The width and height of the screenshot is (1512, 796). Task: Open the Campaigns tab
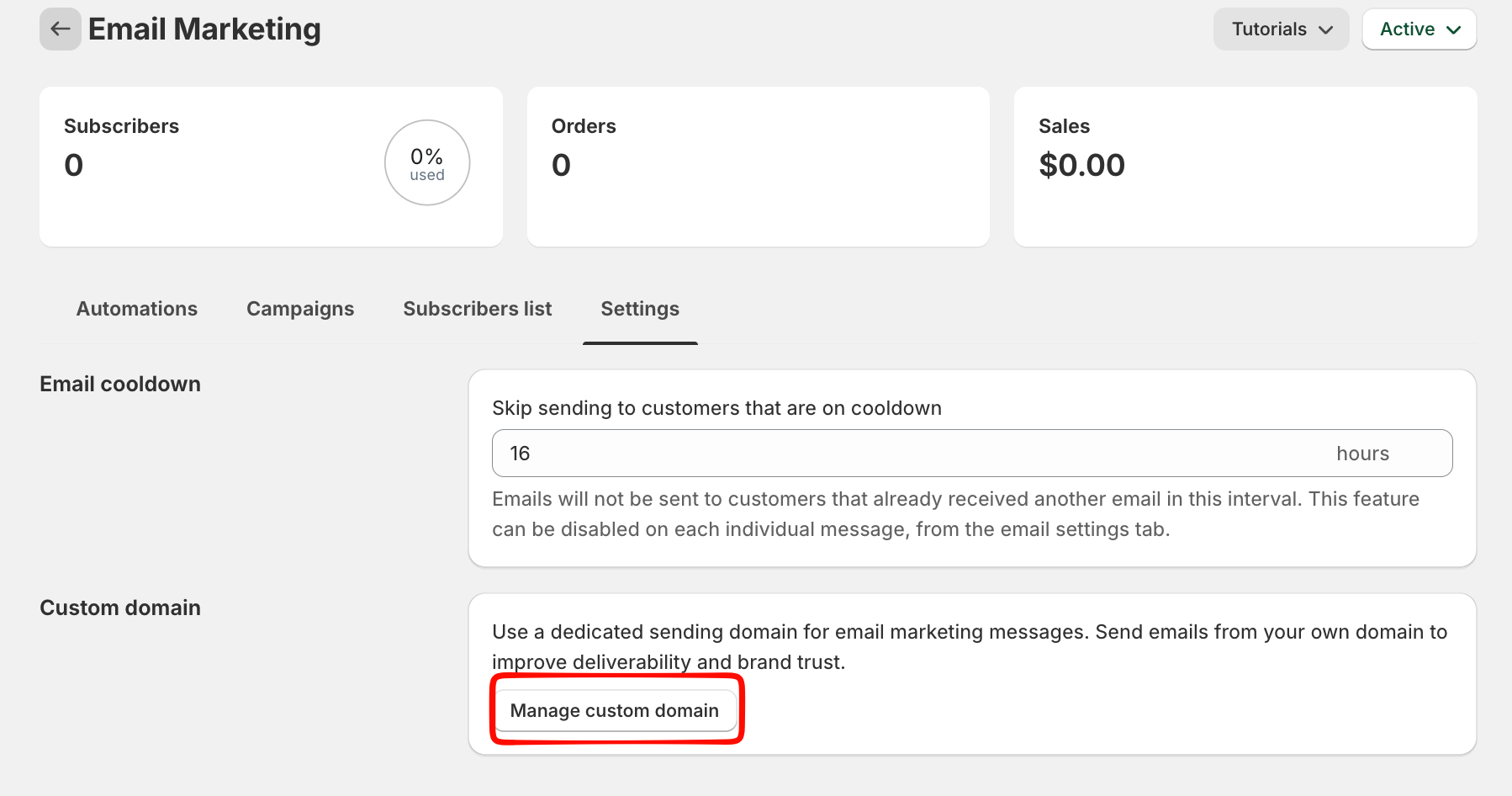(x=300, y=309)
